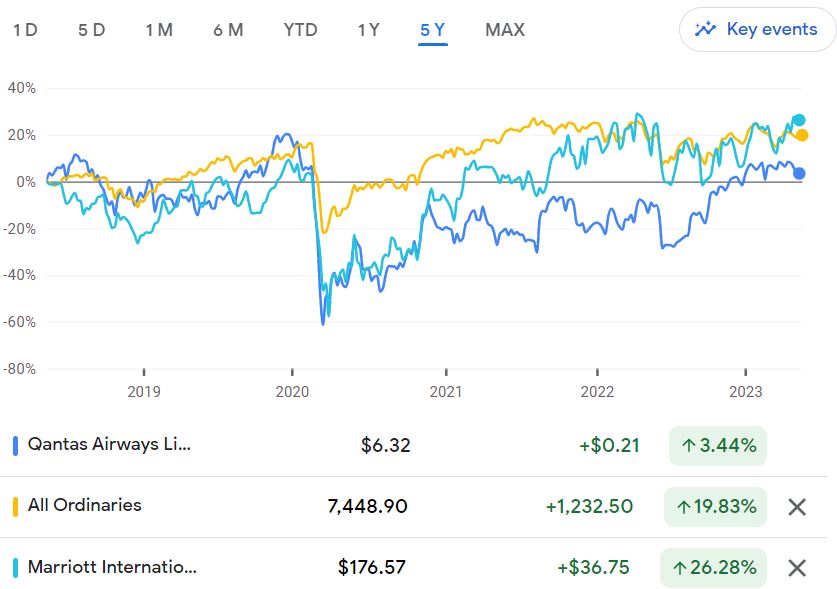Click the Marriott 26.28% gain badge
837x589 pixels.
coord(715,568)
